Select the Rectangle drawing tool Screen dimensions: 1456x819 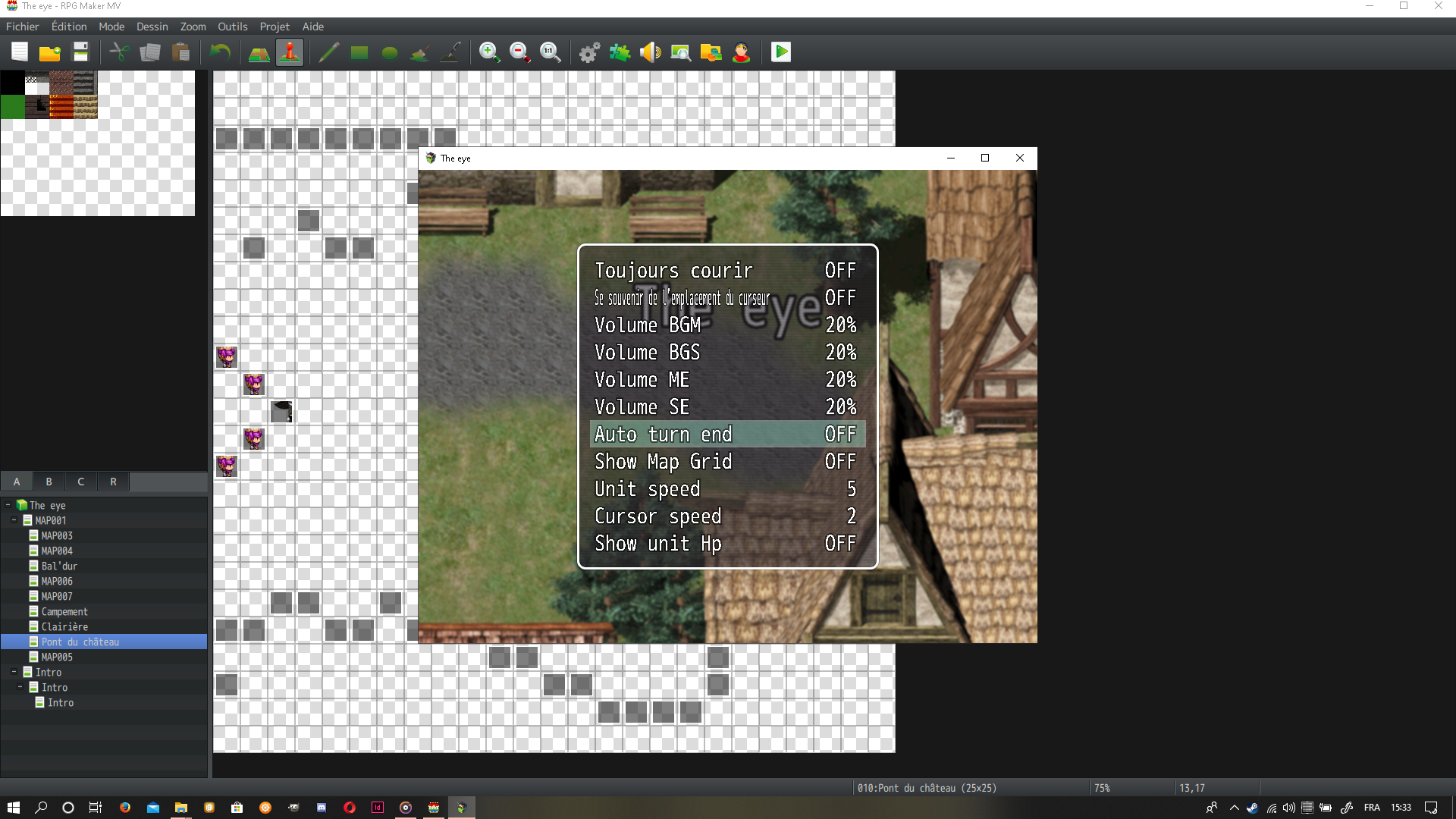pyautogui.click(x=359, y=52)
